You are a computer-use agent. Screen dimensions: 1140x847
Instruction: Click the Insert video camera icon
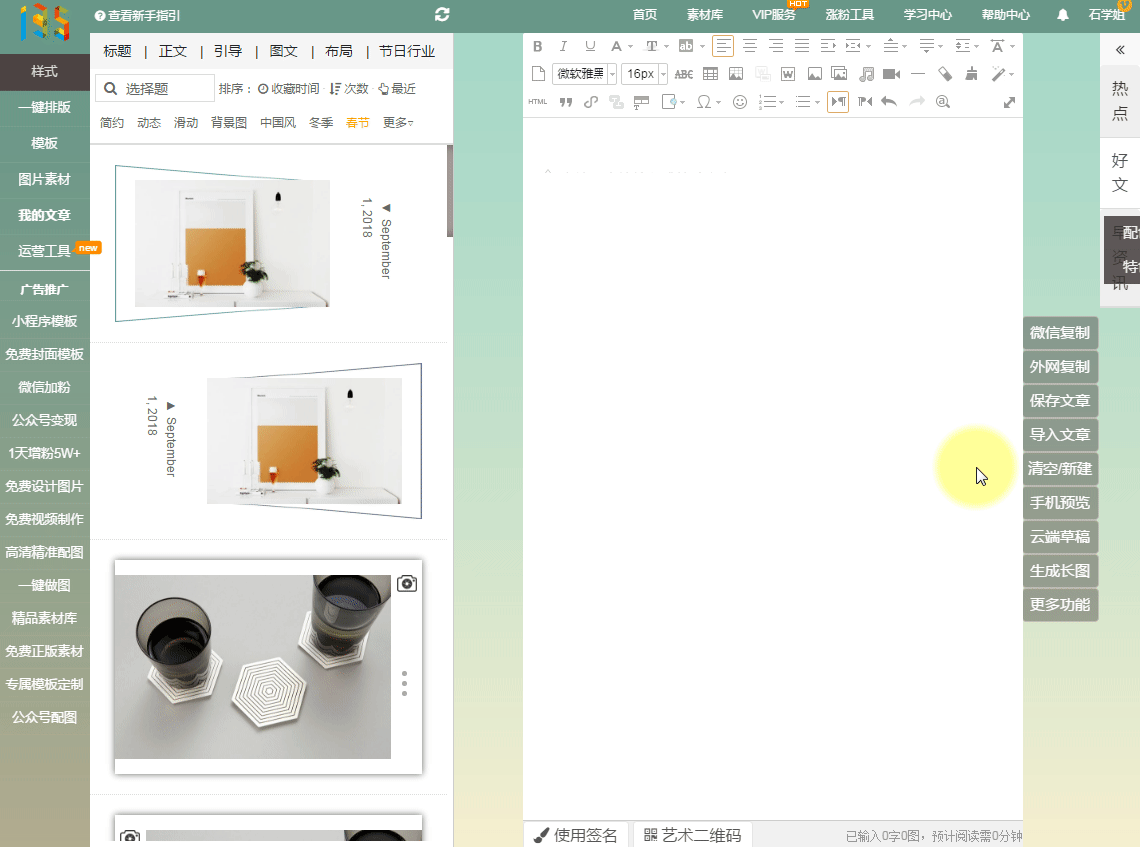(891, 74)
